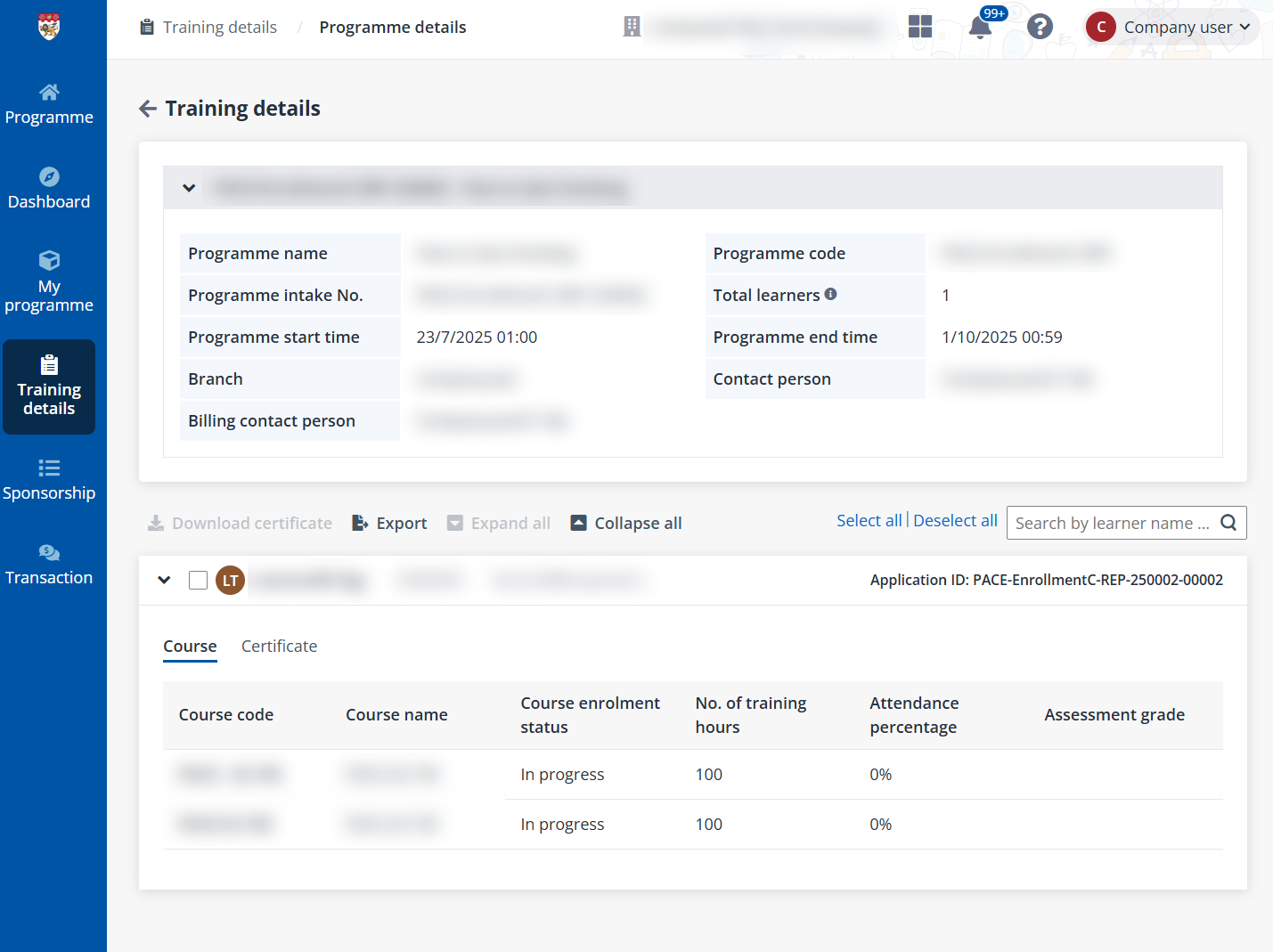Click the Export button

pos(390,524)
